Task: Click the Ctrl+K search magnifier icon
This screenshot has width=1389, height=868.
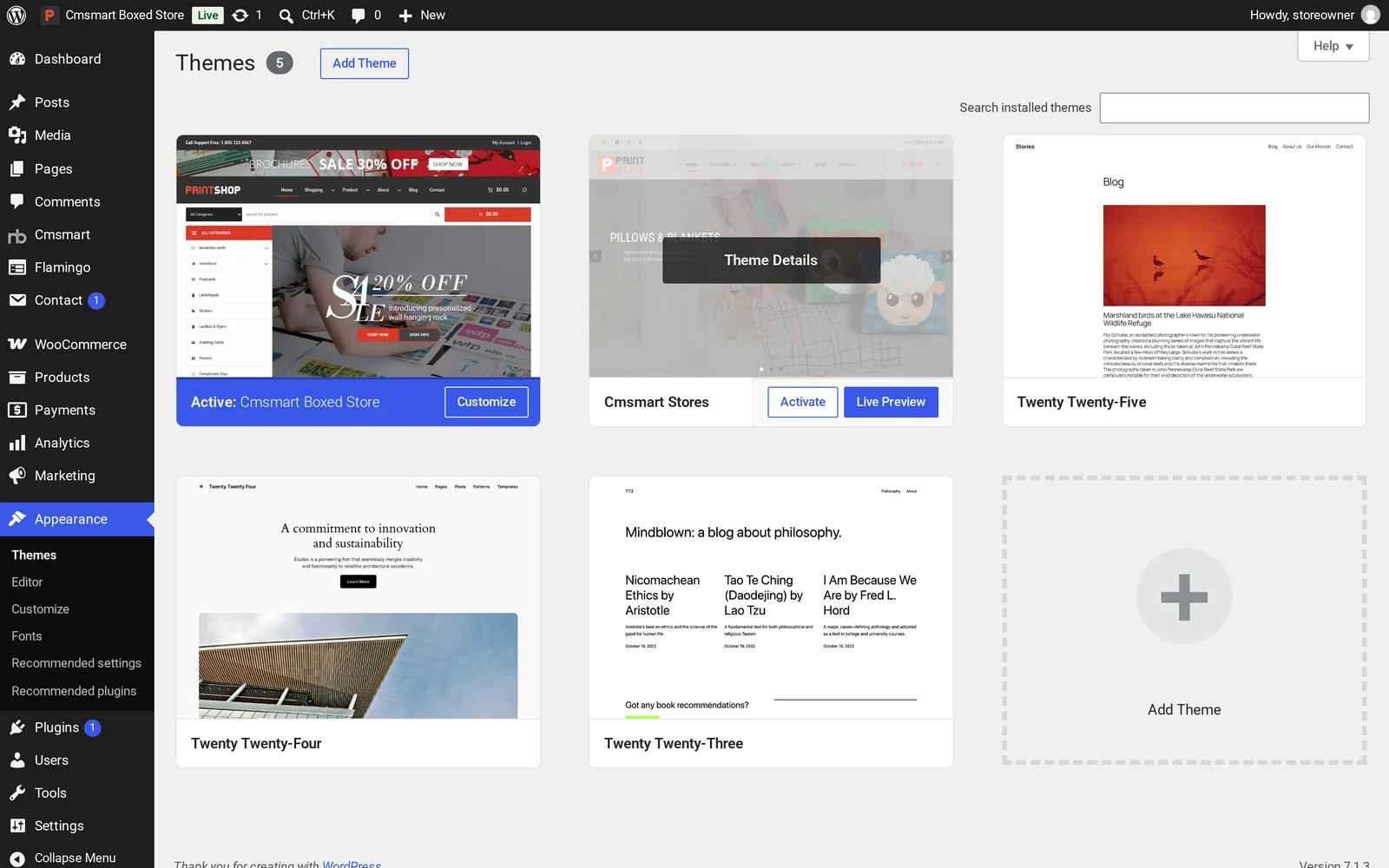Action: (286, 16)
